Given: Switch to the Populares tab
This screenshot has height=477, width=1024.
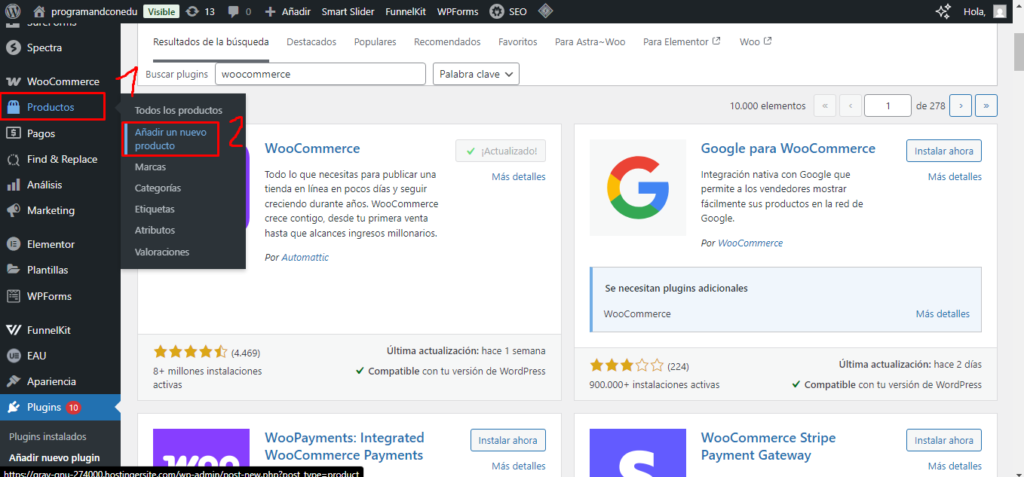Looking at the screenshot, I should point(375,42).
